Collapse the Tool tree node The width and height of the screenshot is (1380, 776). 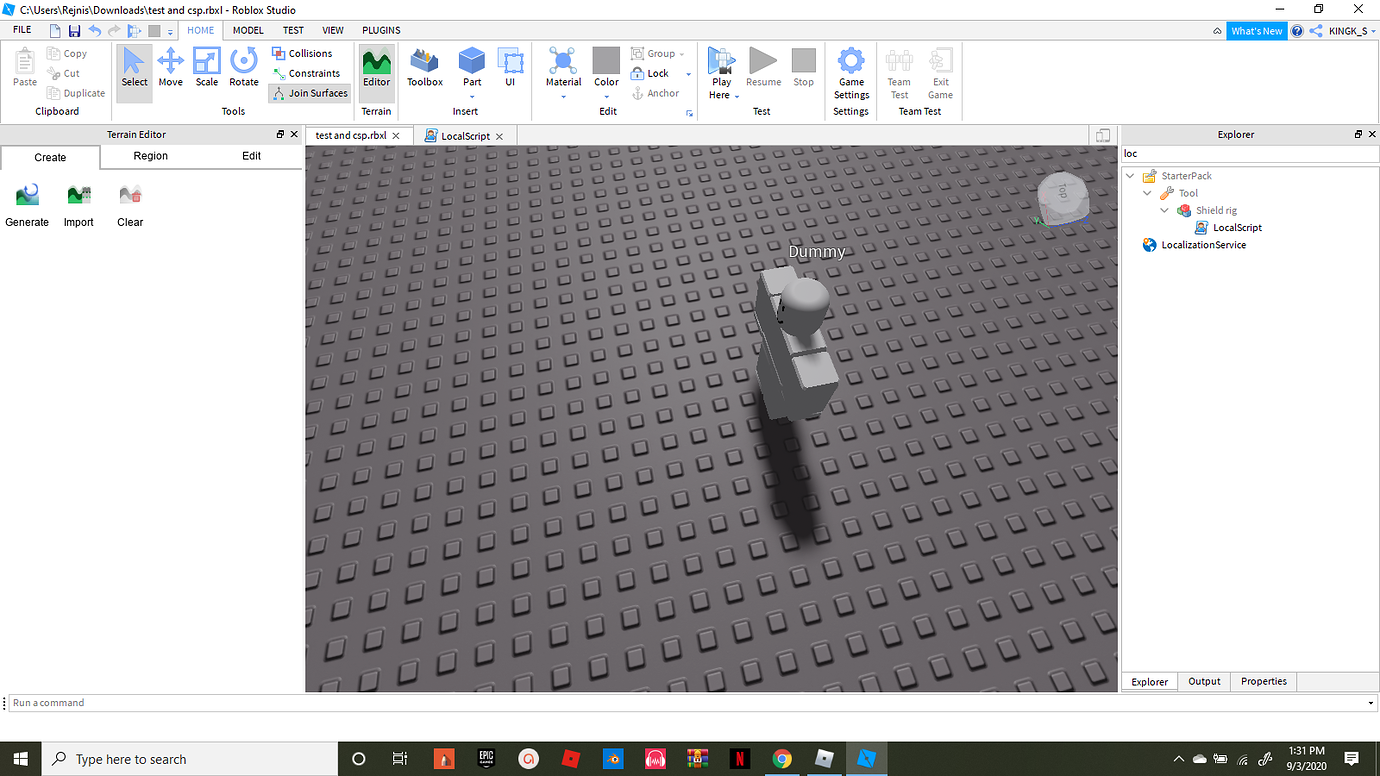[x=1148, y=193]
